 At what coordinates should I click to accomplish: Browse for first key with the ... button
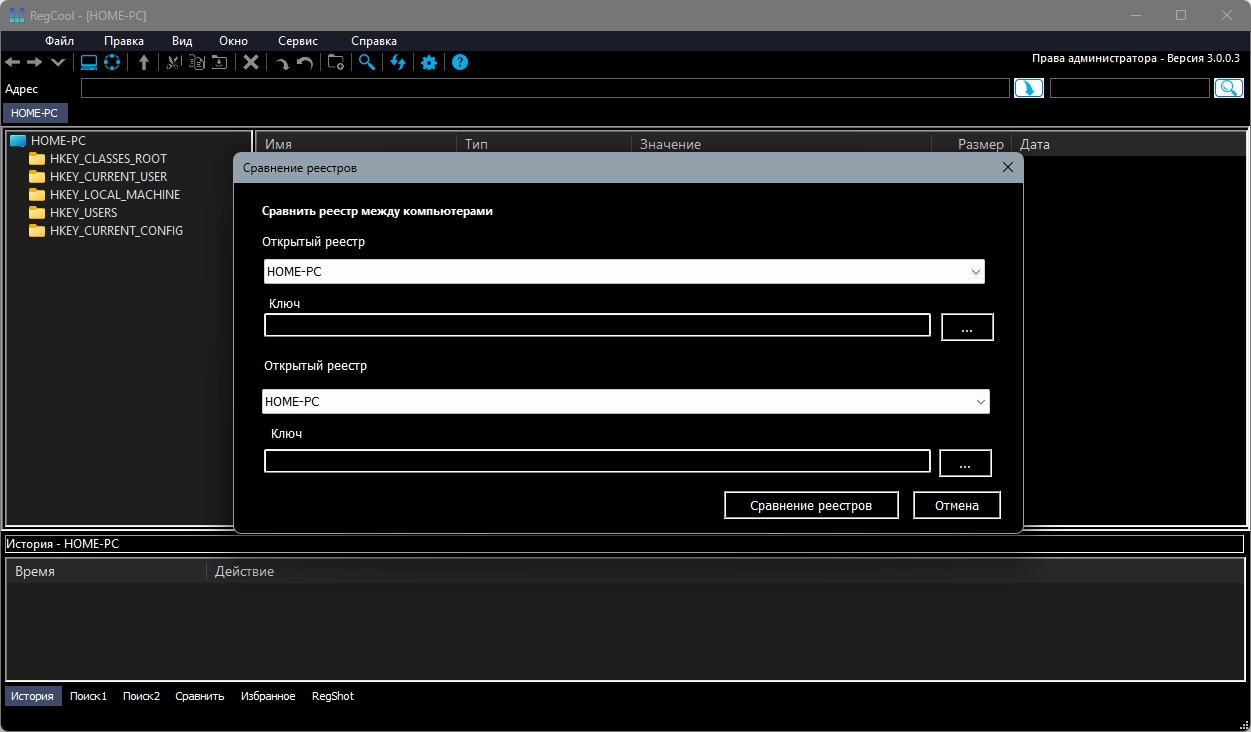966,328
